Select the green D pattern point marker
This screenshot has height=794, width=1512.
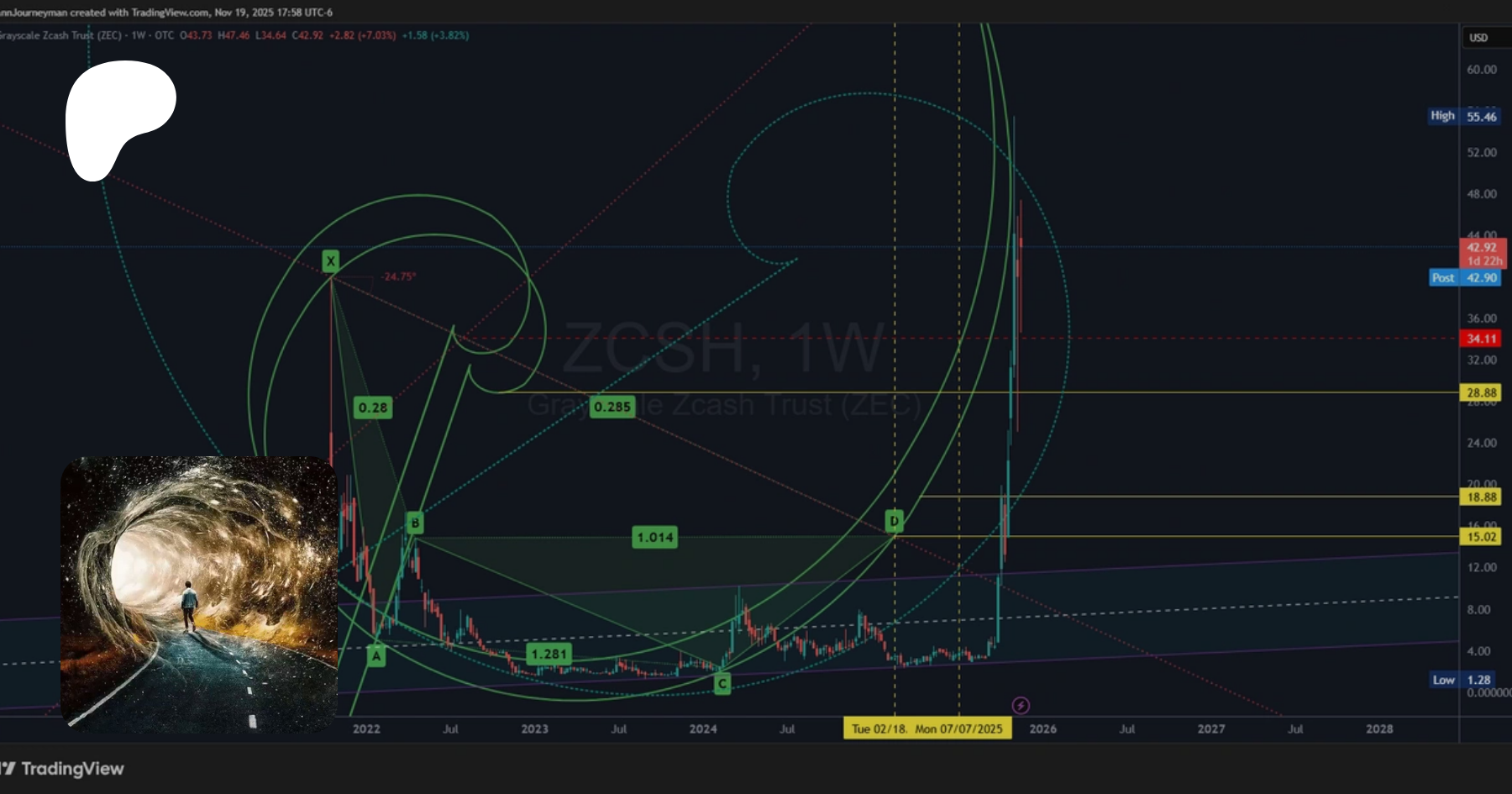894,521
